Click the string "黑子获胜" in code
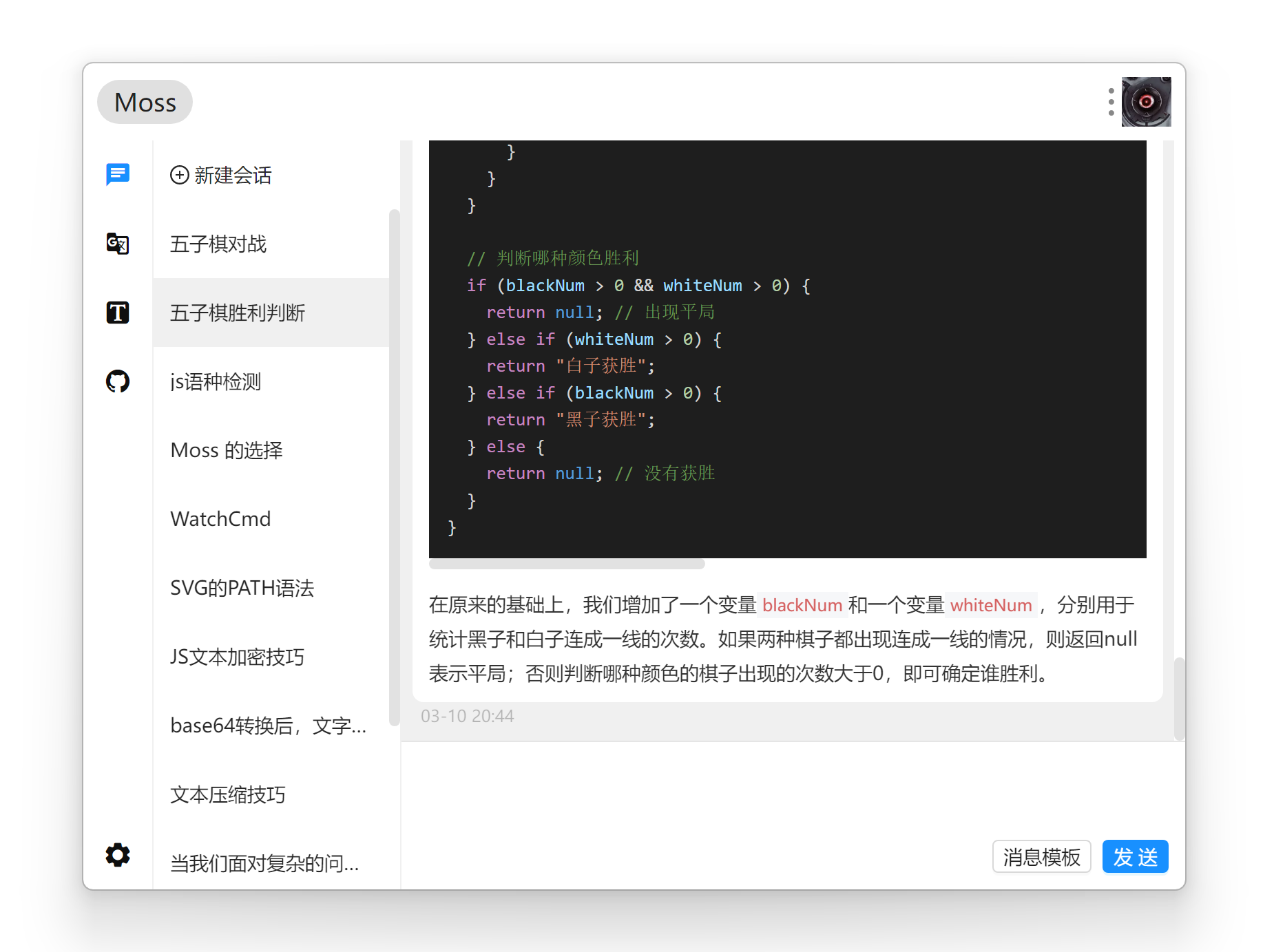The image size is (1274, 952). tap(601, 419)
